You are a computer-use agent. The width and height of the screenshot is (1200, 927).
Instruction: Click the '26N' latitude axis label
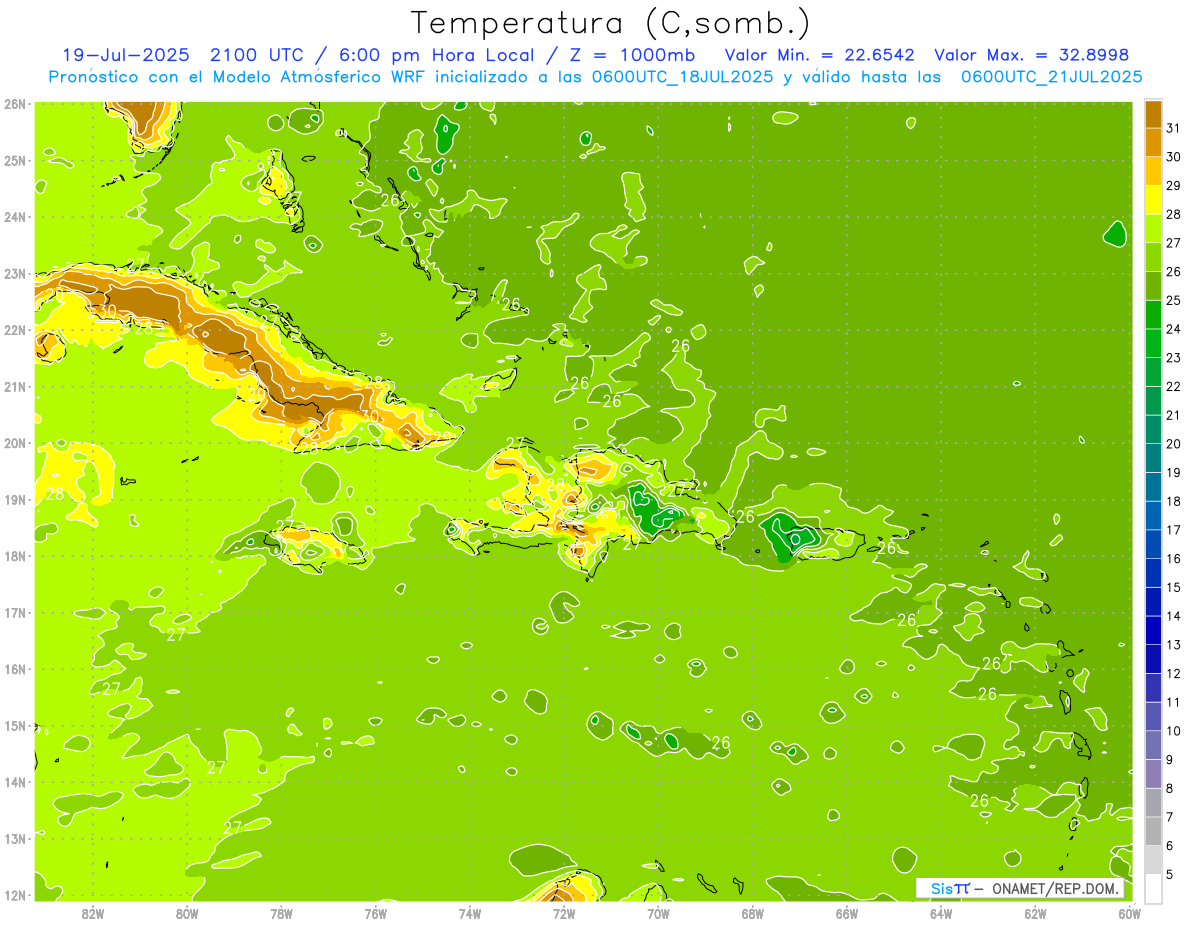[x=15, y=103]
